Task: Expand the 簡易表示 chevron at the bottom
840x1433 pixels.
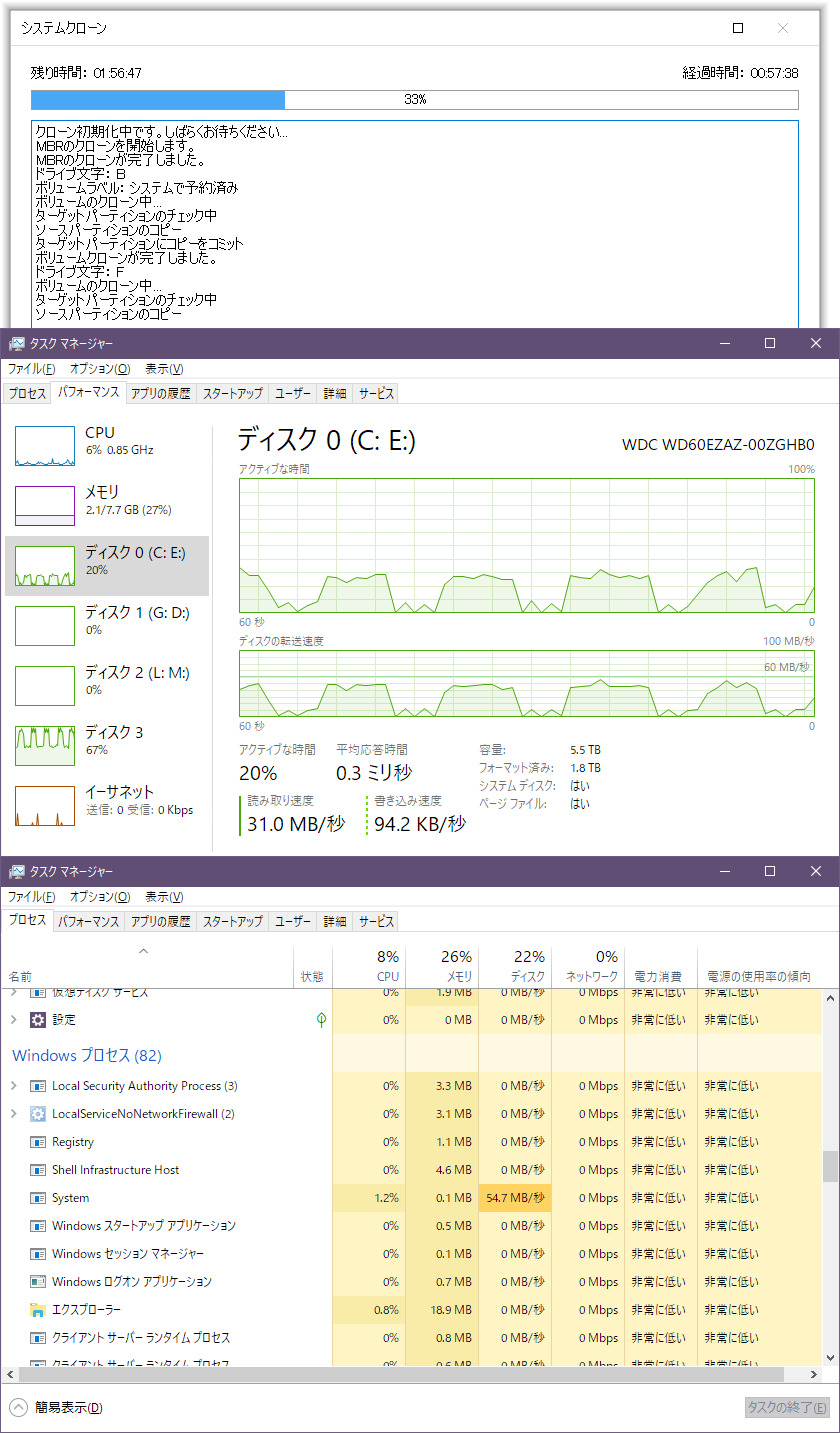Action: 19,1404
